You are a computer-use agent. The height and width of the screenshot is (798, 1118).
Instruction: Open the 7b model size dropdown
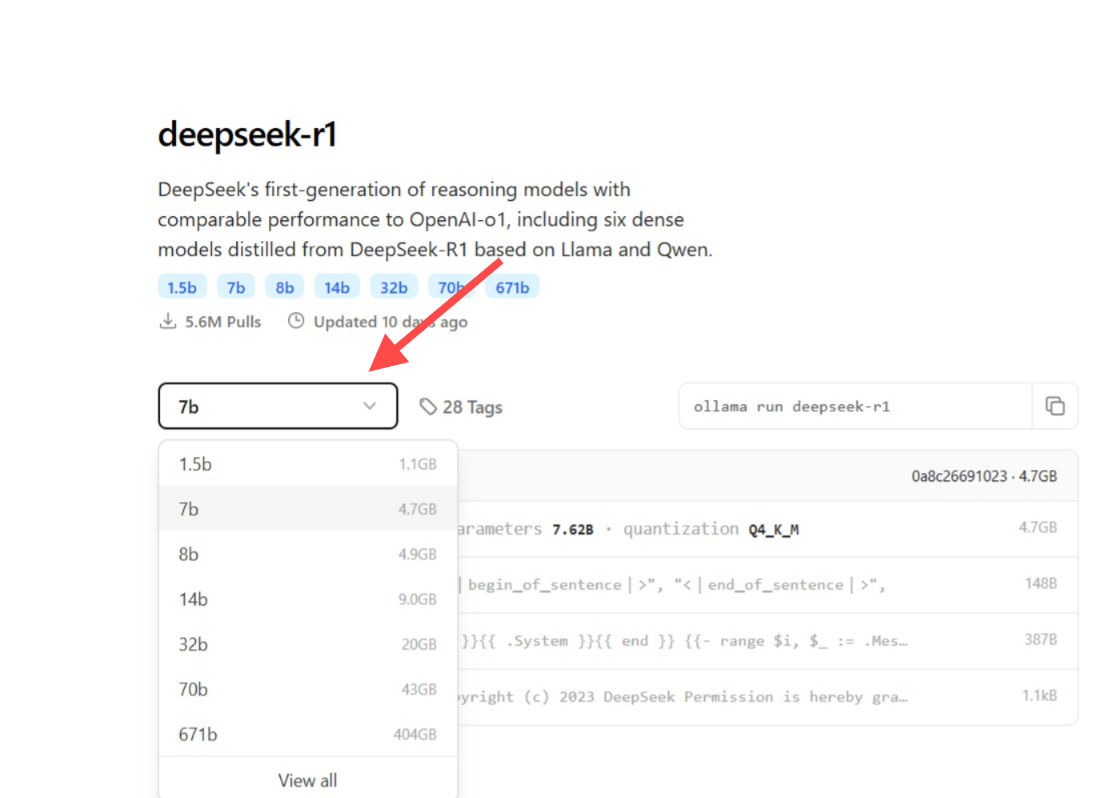point(278,406)
